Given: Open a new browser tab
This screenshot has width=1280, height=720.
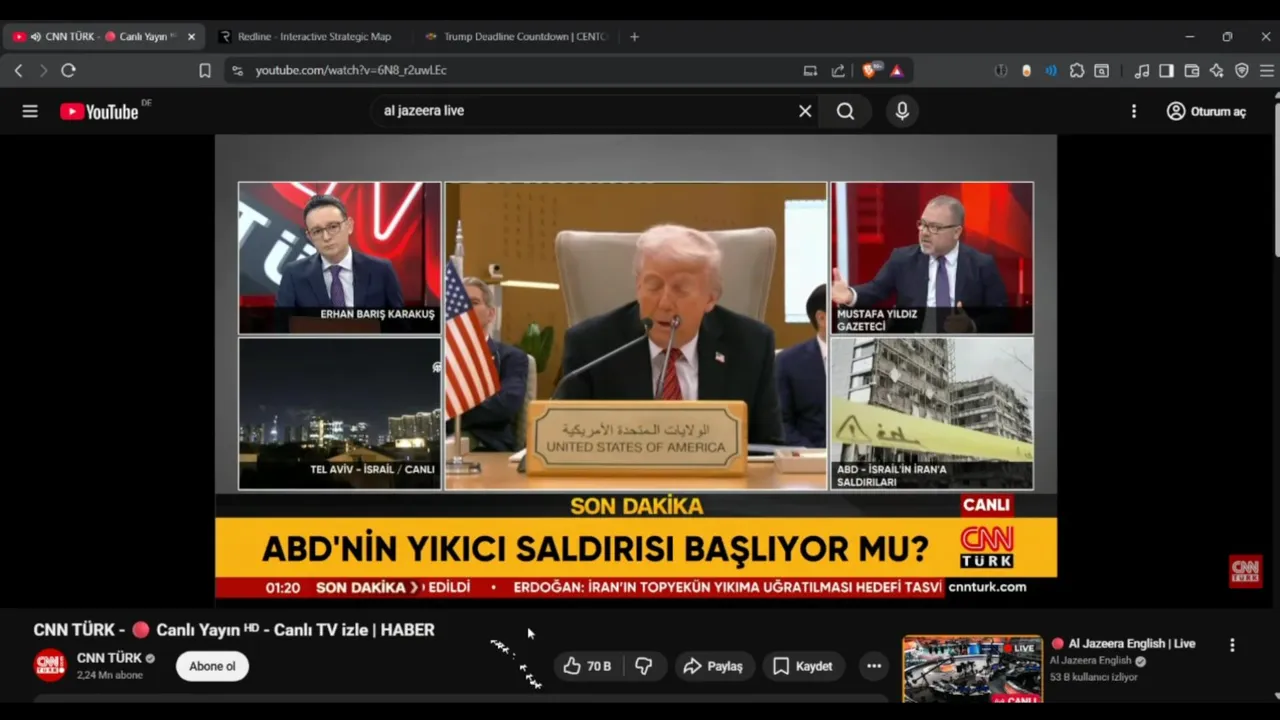Looking at the screenshot, I should (634, 37).
